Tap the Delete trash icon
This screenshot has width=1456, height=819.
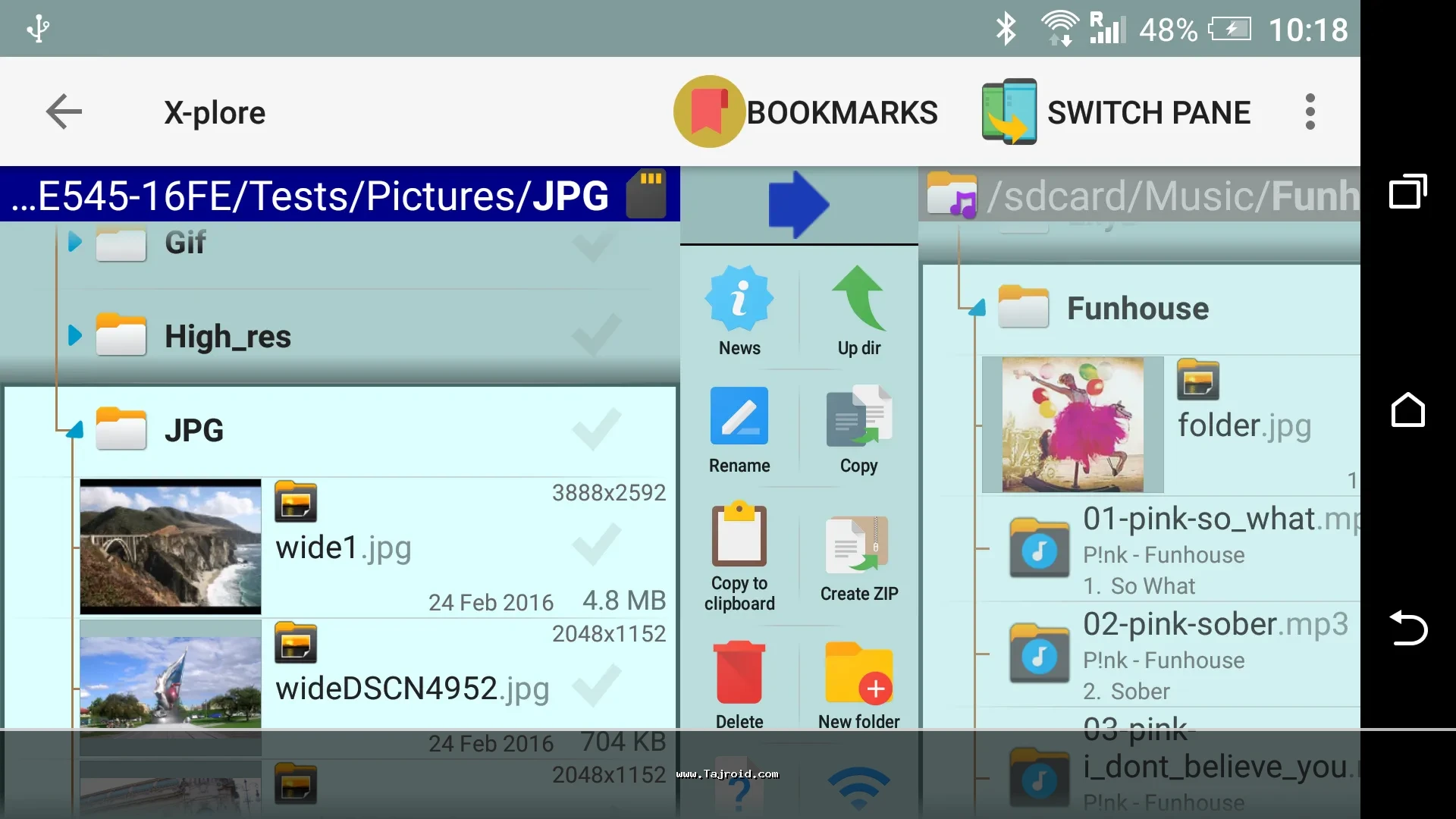[x=739, y=672]
